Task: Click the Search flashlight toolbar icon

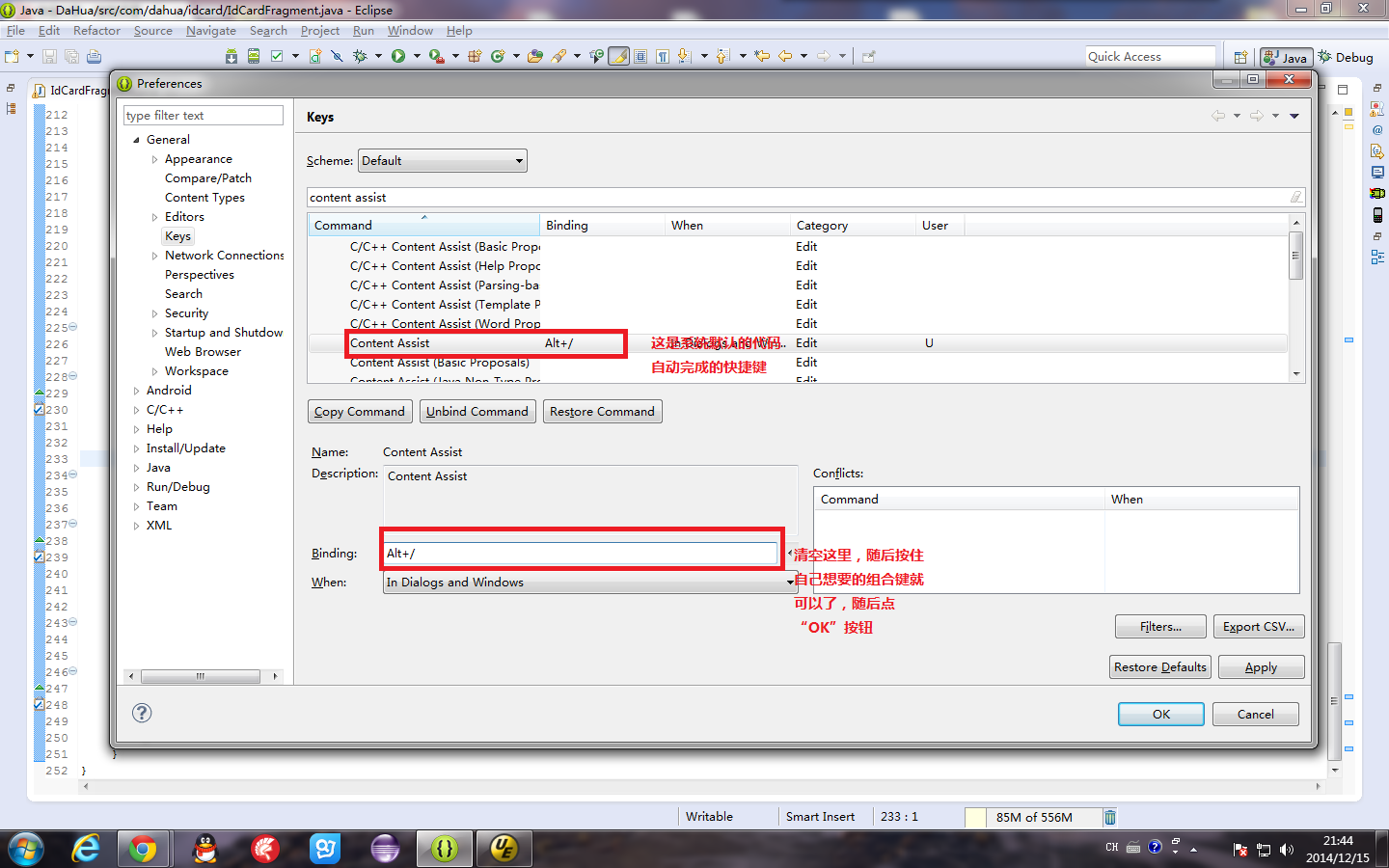Action: coord(559,56)
